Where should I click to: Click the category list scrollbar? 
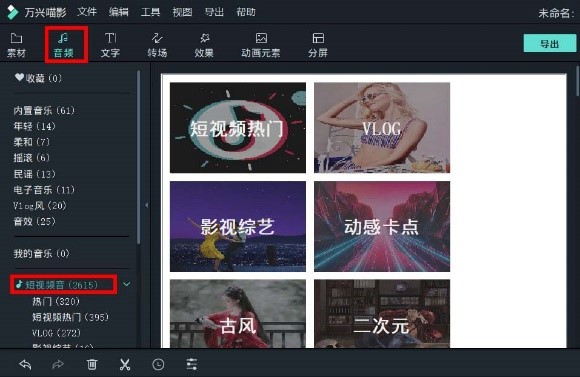click(x=139, y=157)
